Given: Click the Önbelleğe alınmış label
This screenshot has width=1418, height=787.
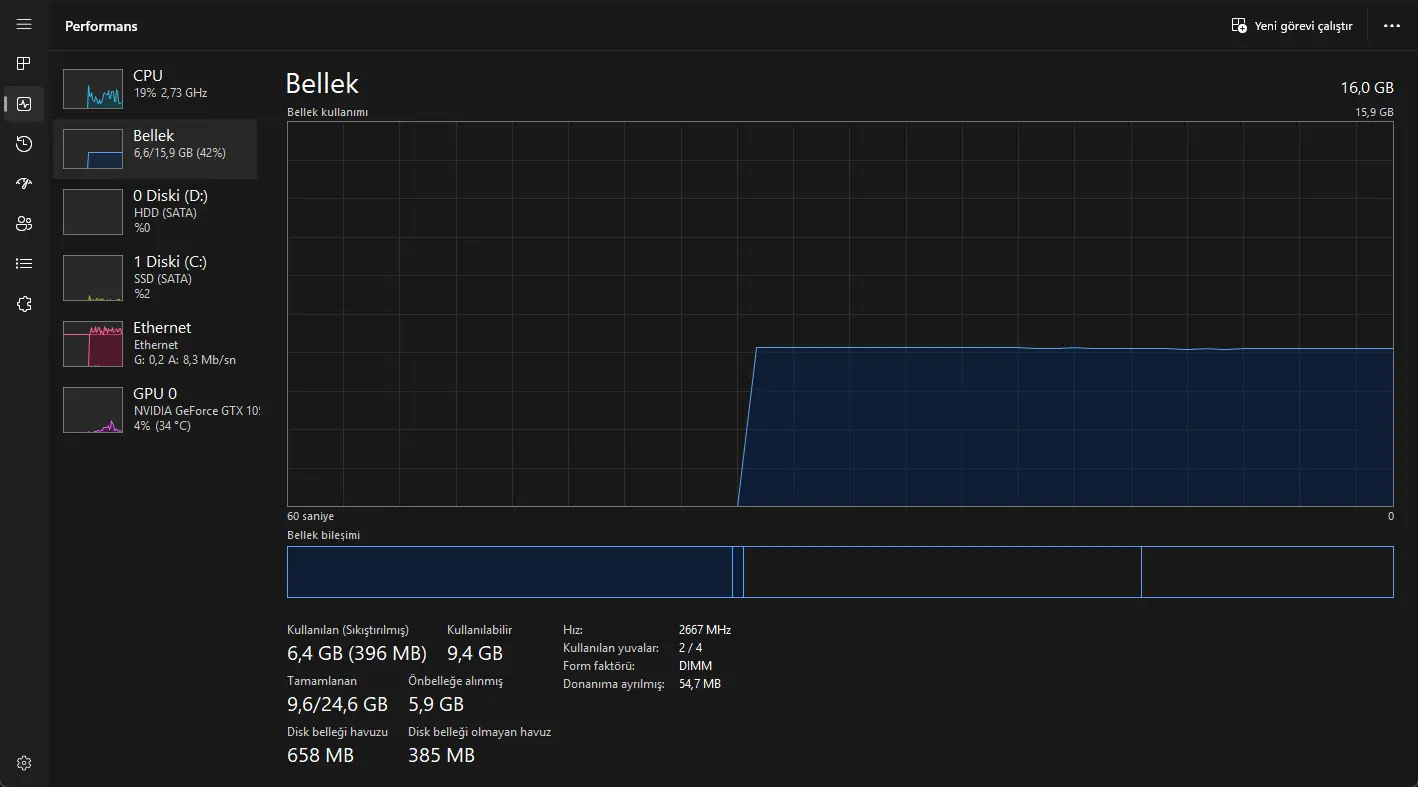Looking at the screenshot, I should pyautogui.click(x=455, y=681).
